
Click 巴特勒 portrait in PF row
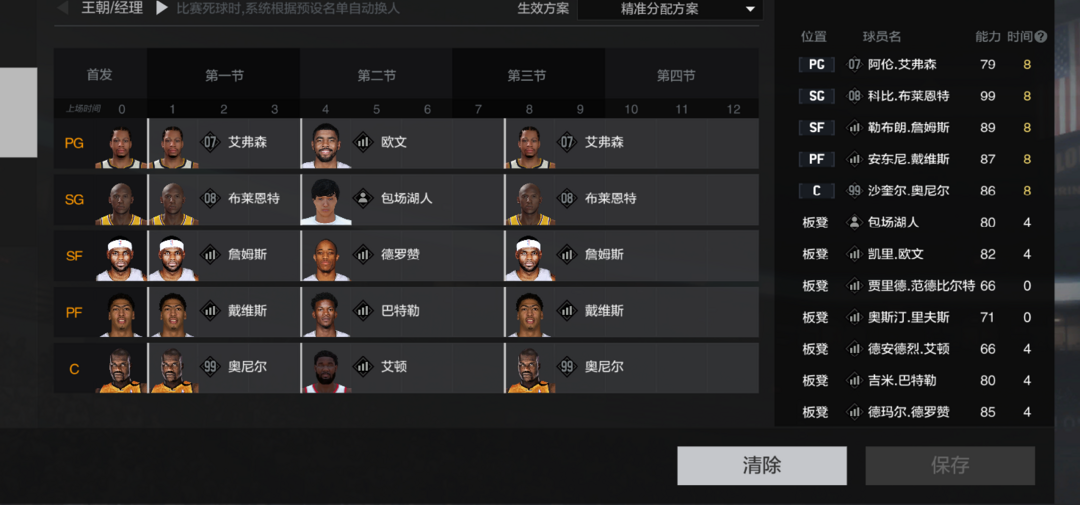pos(326,313)
